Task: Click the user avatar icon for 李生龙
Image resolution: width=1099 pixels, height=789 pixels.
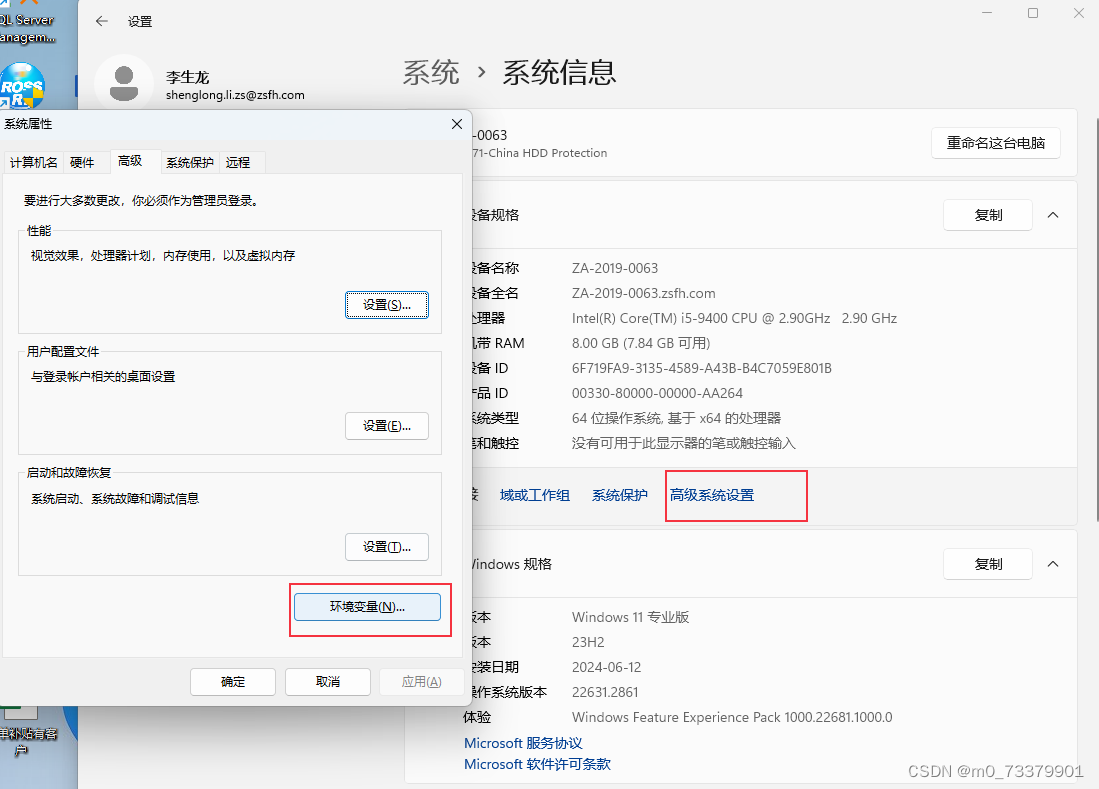Action: point(124,83)
